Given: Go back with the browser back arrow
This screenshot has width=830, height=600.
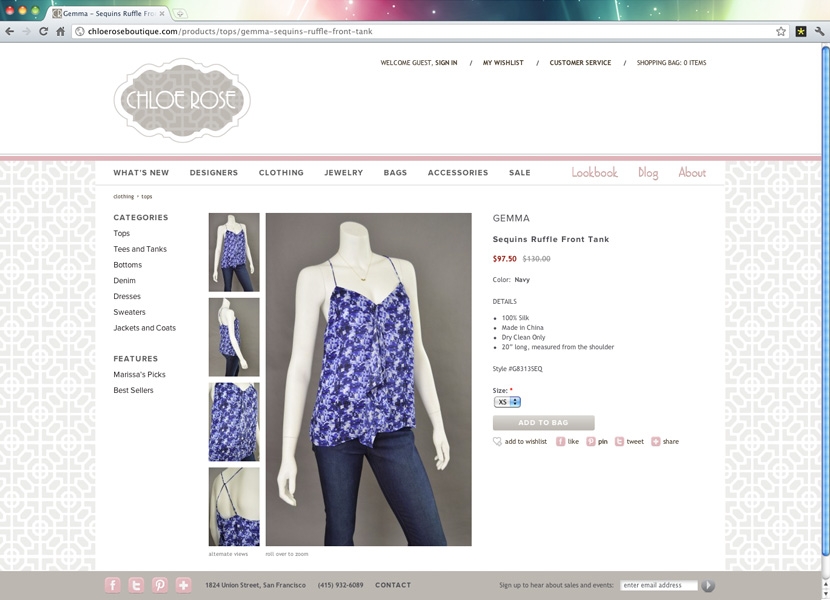Looking at the screenshot, I should tap(9, 31).
